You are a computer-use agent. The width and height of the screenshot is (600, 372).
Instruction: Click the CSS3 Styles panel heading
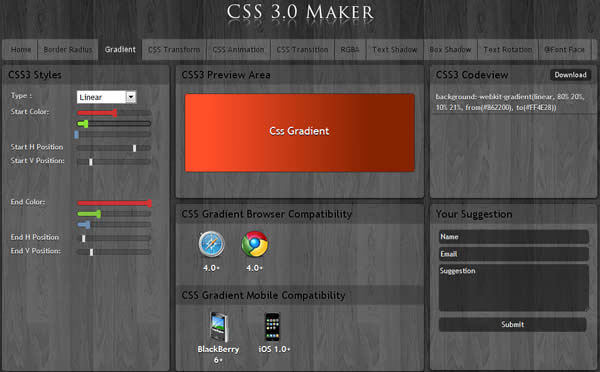tap(35, 75)
